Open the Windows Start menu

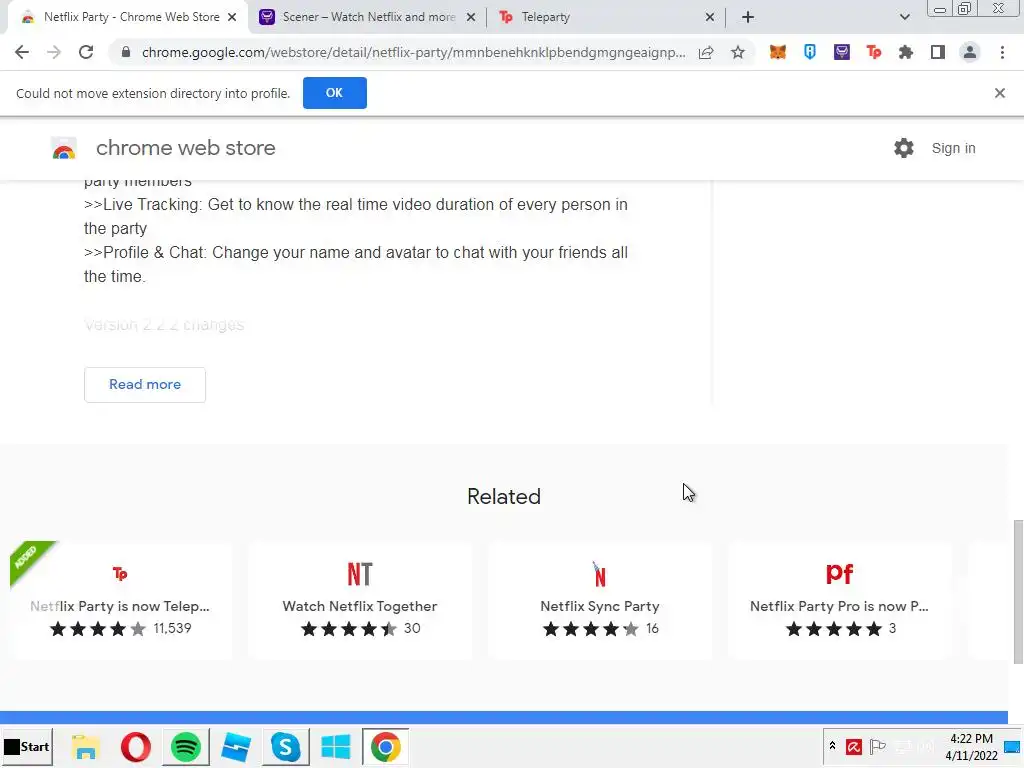[27, 746]
